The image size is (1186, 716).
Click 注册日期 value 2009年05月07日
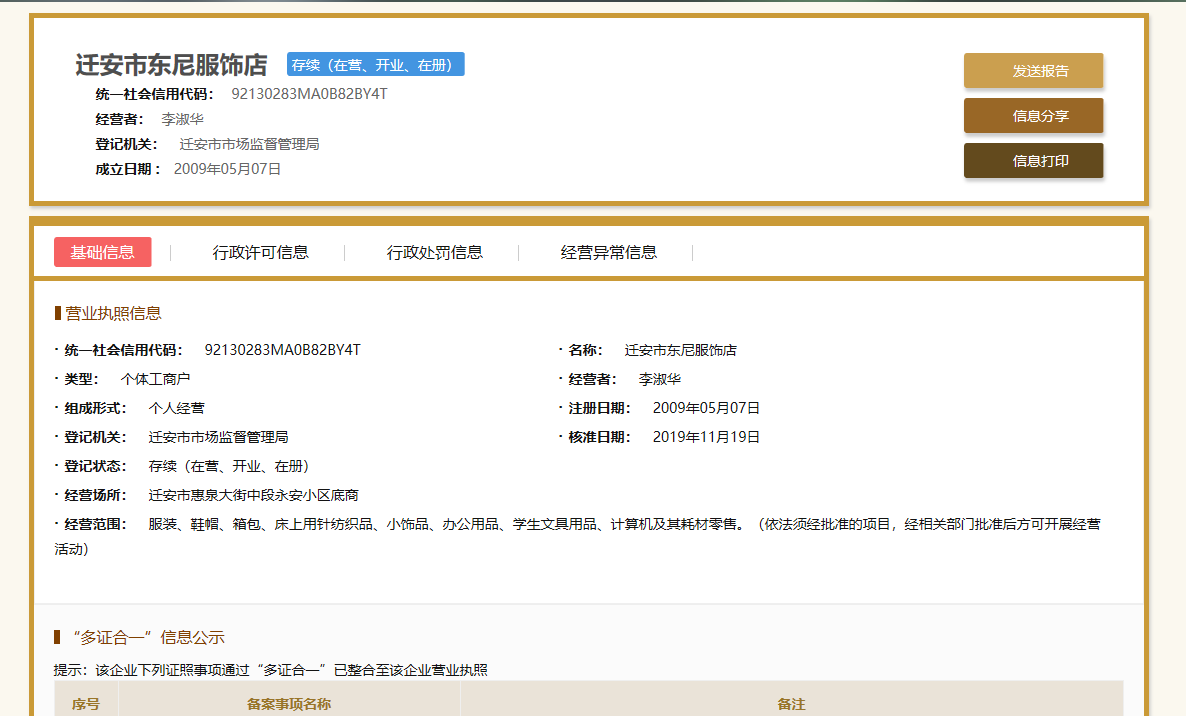(706, 408)
